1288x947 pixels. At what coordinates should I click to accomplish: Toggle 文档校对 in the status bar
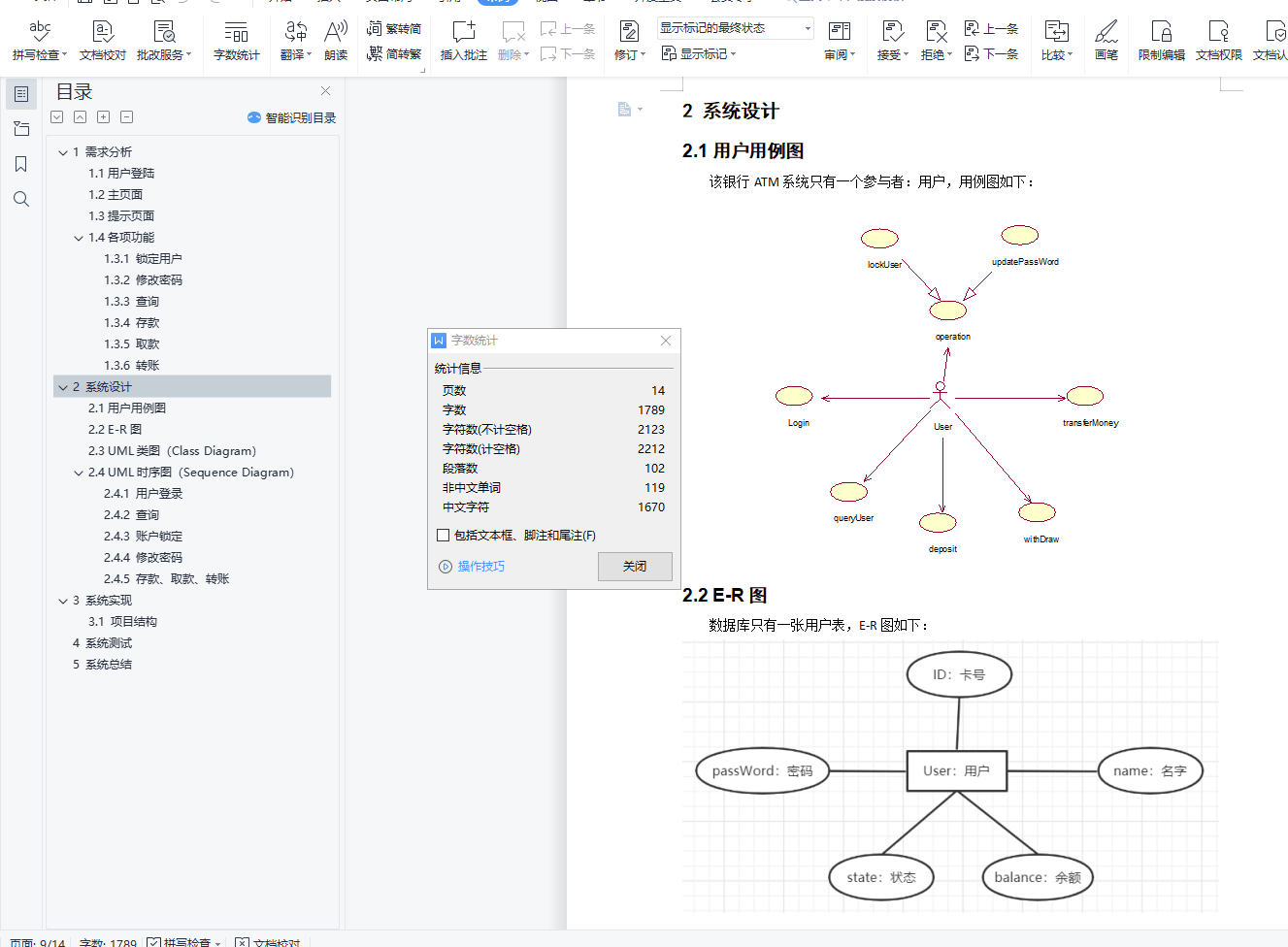[243, 942]
